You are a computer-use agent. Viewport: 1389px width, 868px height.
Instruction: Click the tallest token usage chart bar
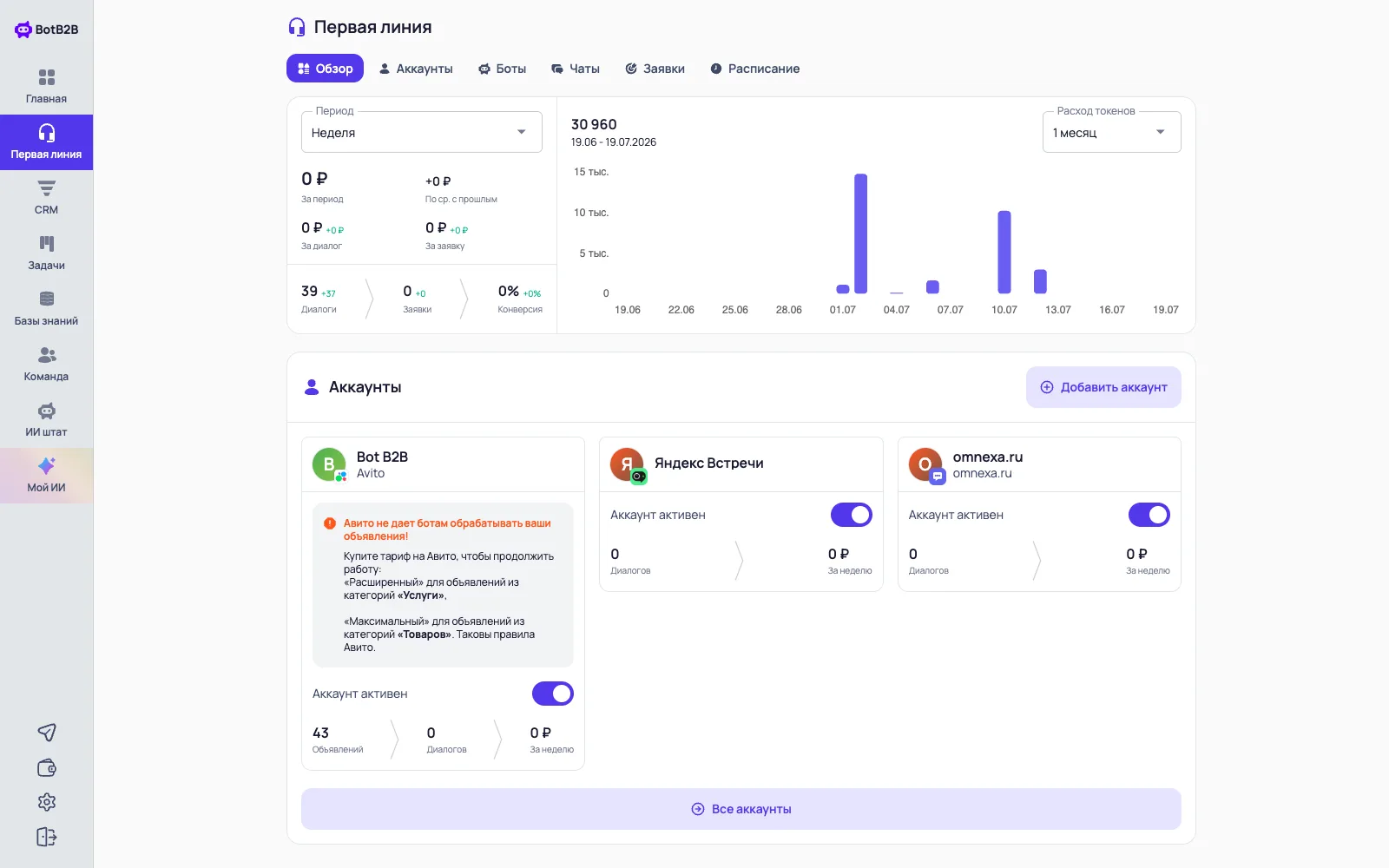click(861, 233)
